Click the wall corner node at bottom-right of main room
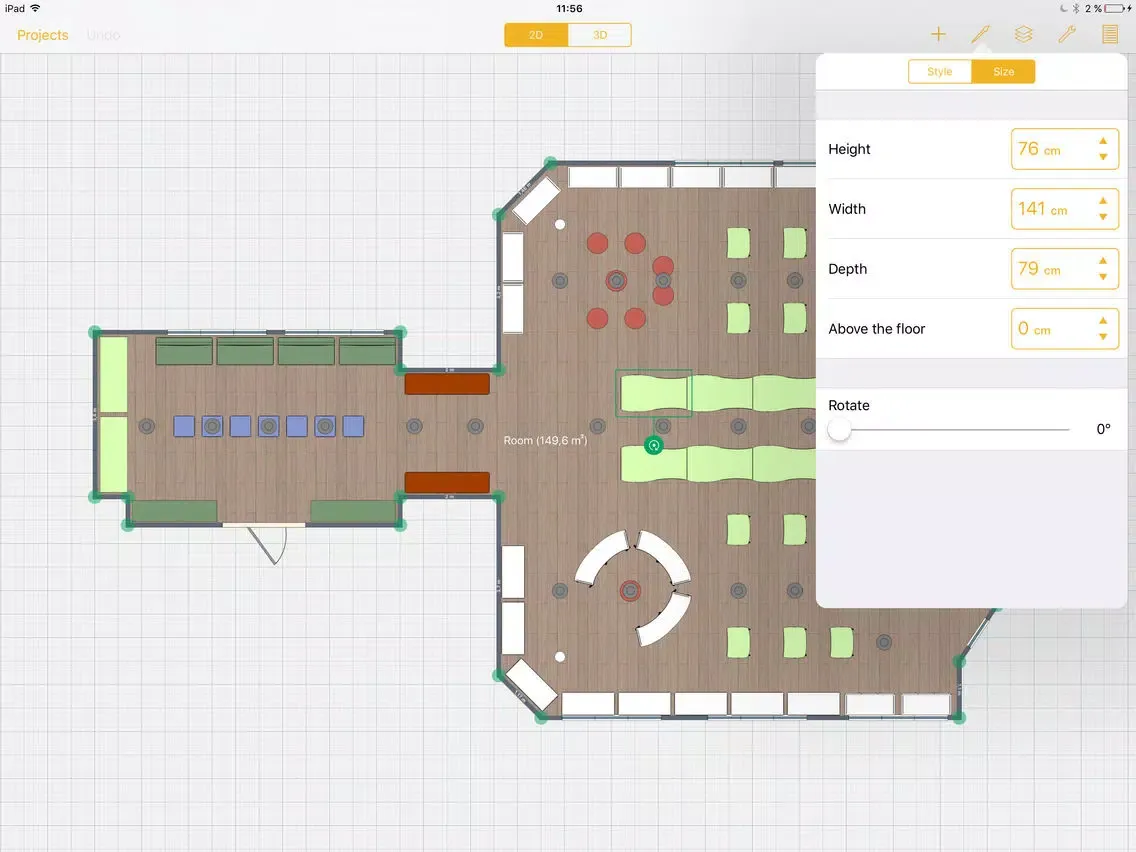The height and width of the screenshot is (852, 1136). click(958, 718)
